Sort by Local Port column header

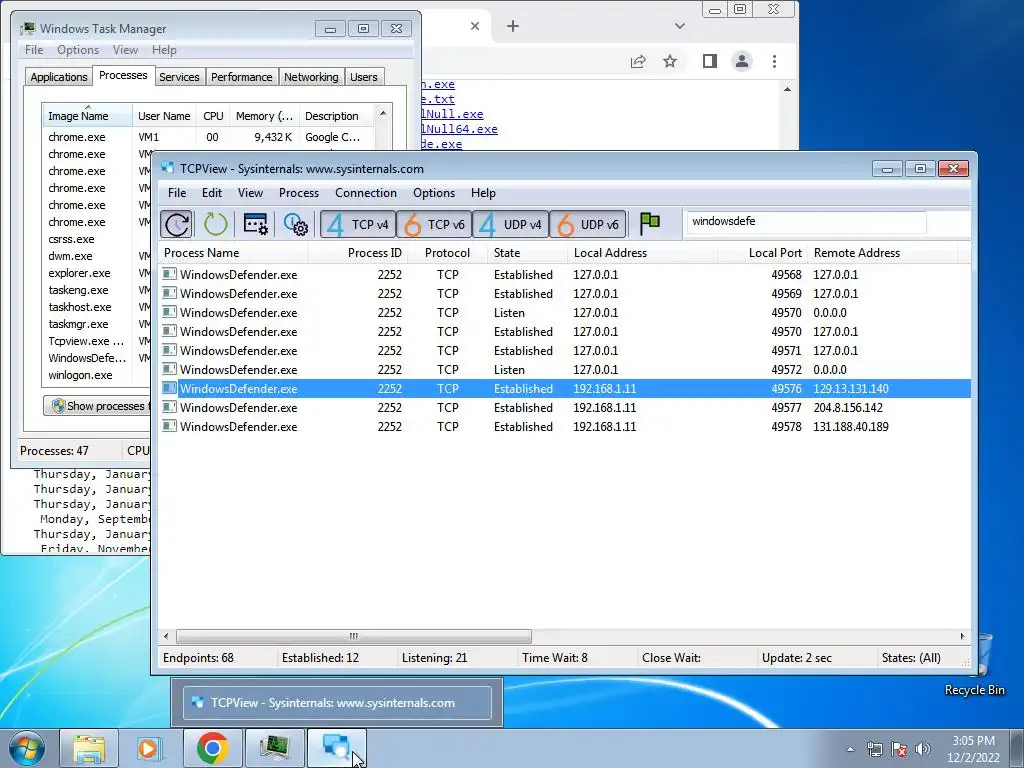762,253
